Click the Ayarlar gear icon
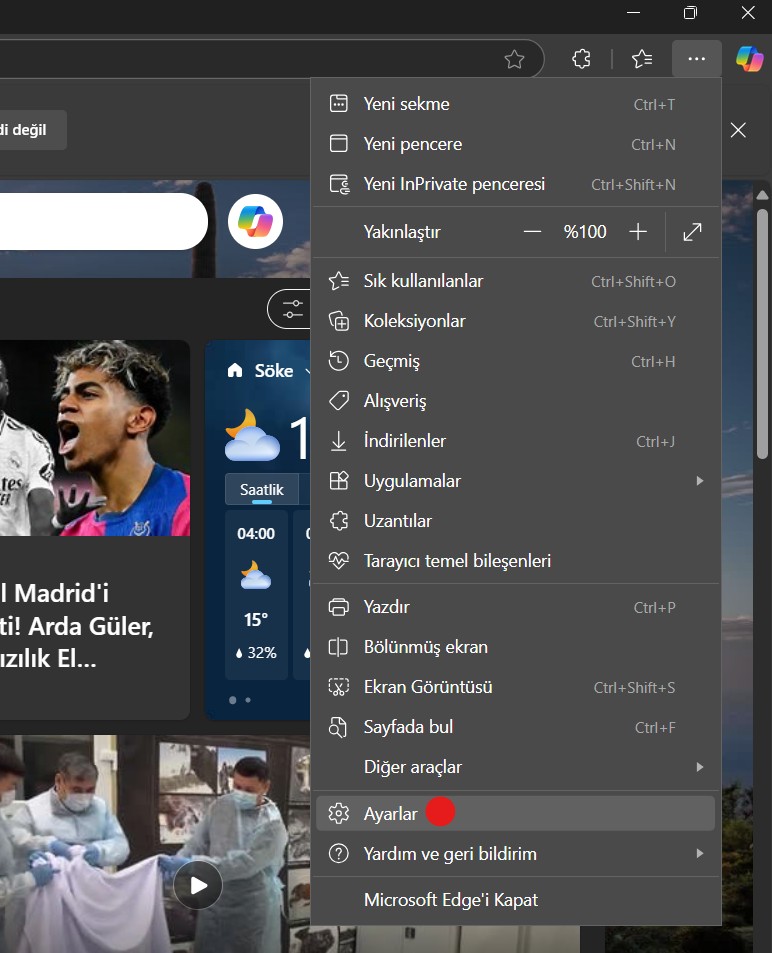This screenshot has height=953, width=772. click(x=339, y=813)
